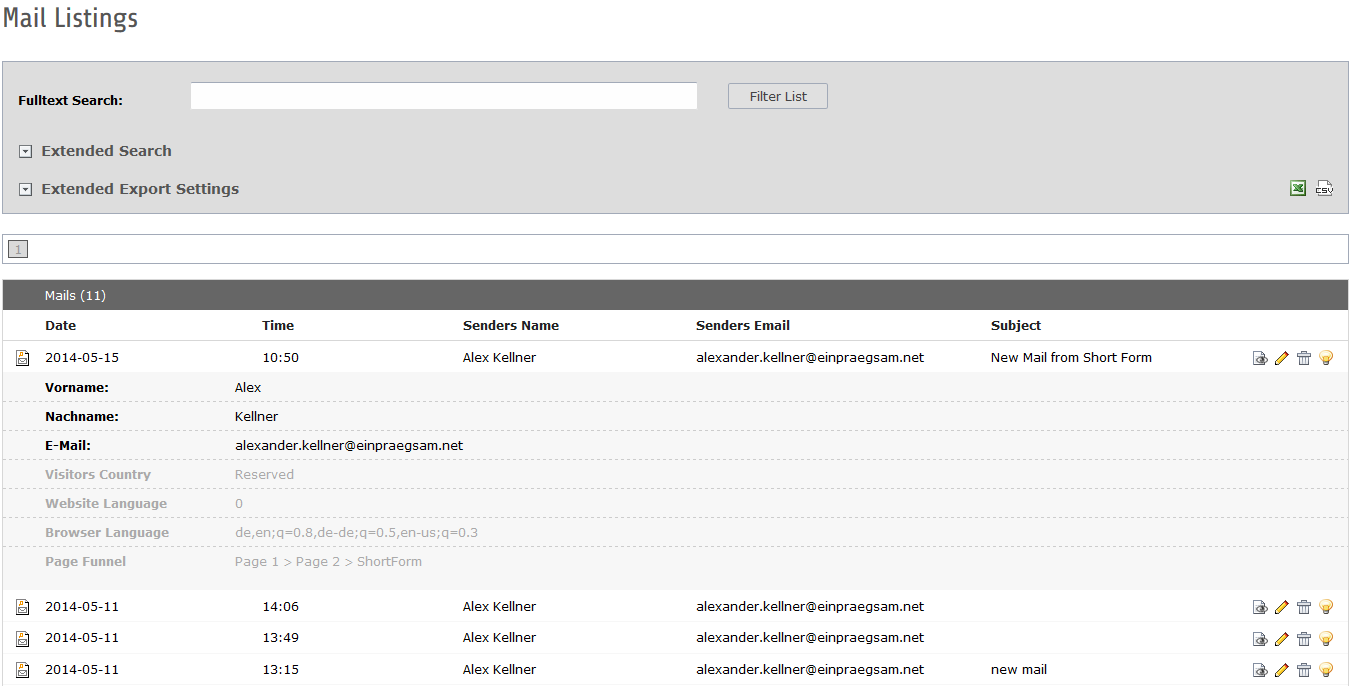Edit the 10:50 mail with pencil icon
1351x686 pixels.
click(x=1282, y=358)
